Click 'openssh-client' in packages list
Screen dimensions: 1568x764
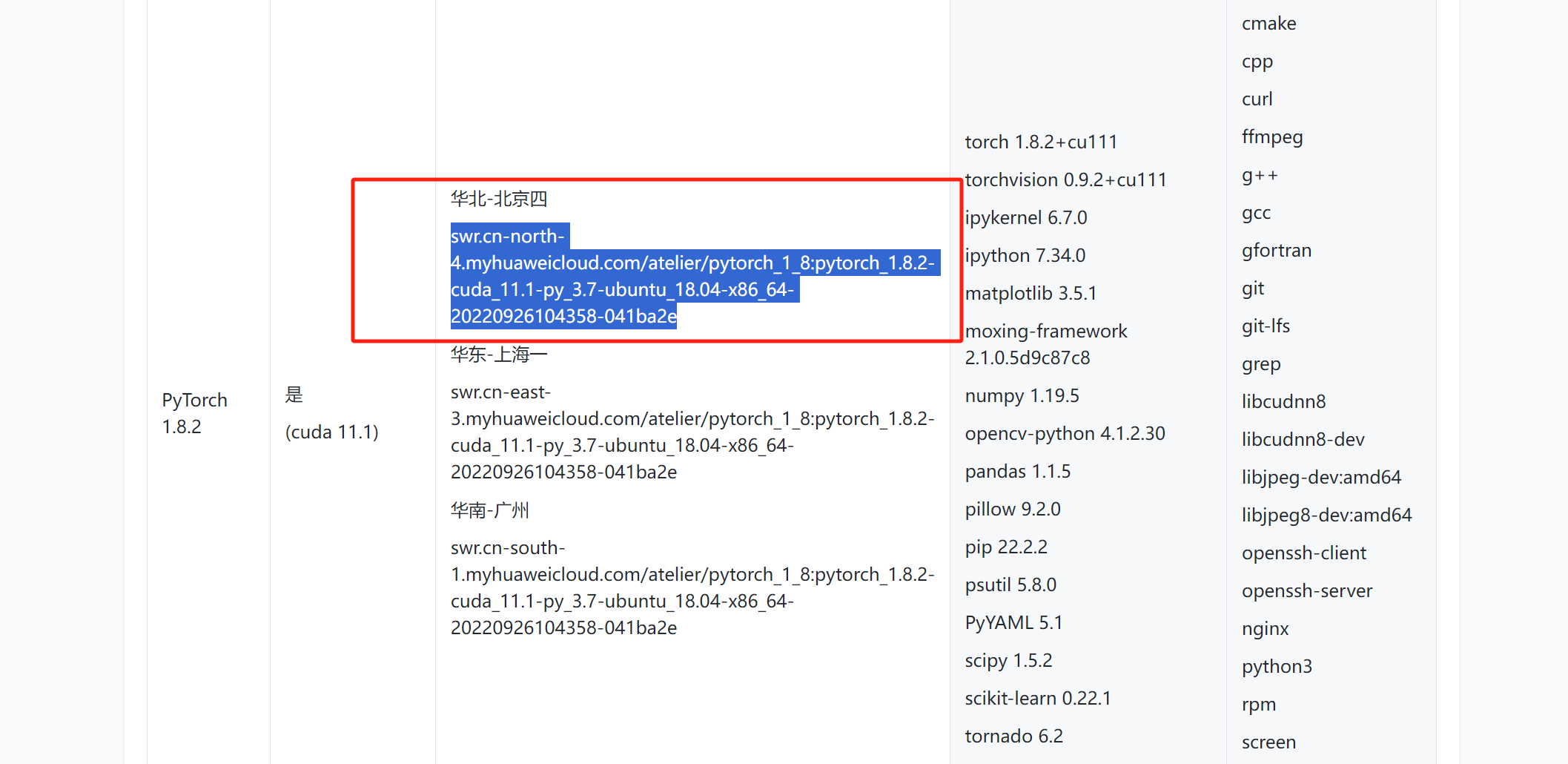pyautogui.click(x=1304, y=553)
